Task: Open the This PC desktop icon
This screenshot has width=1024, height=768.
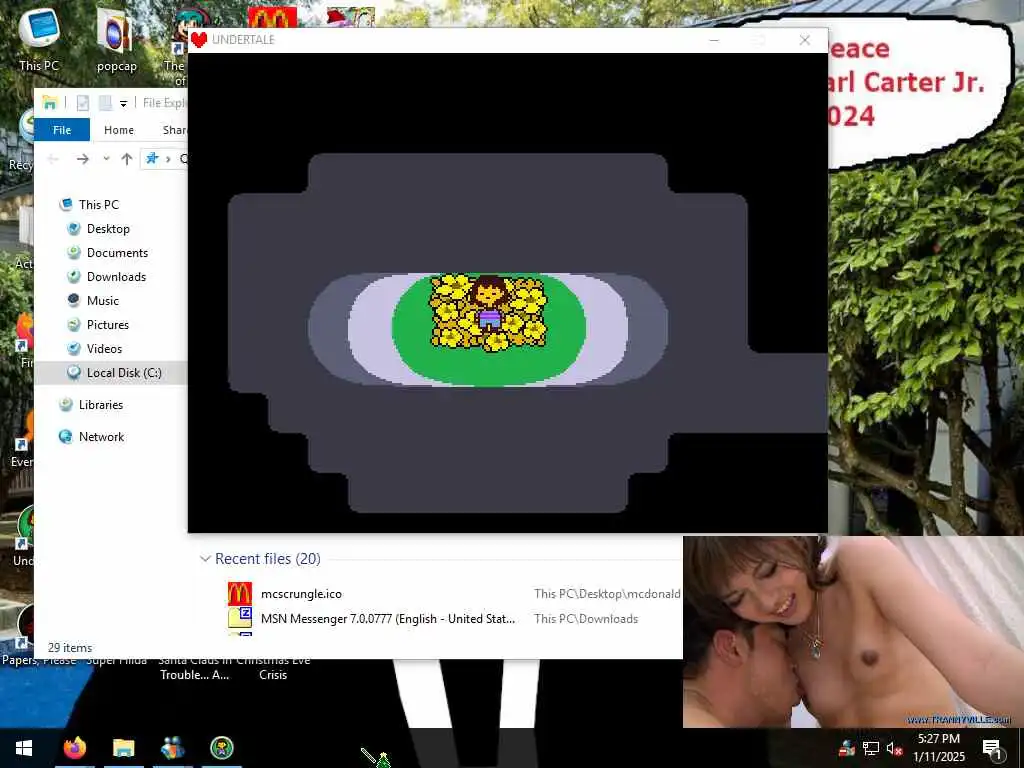Action: coord(39,38)
